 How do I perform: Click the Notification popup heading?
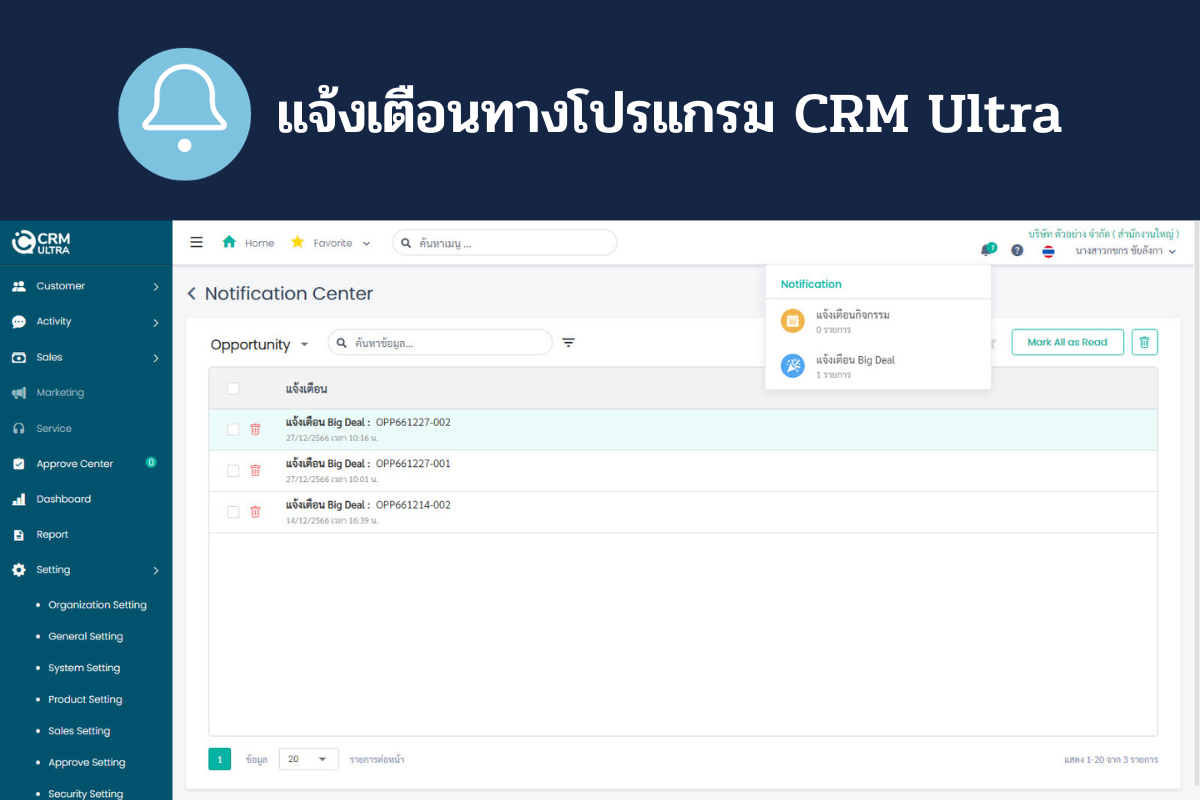coord(811,284)
